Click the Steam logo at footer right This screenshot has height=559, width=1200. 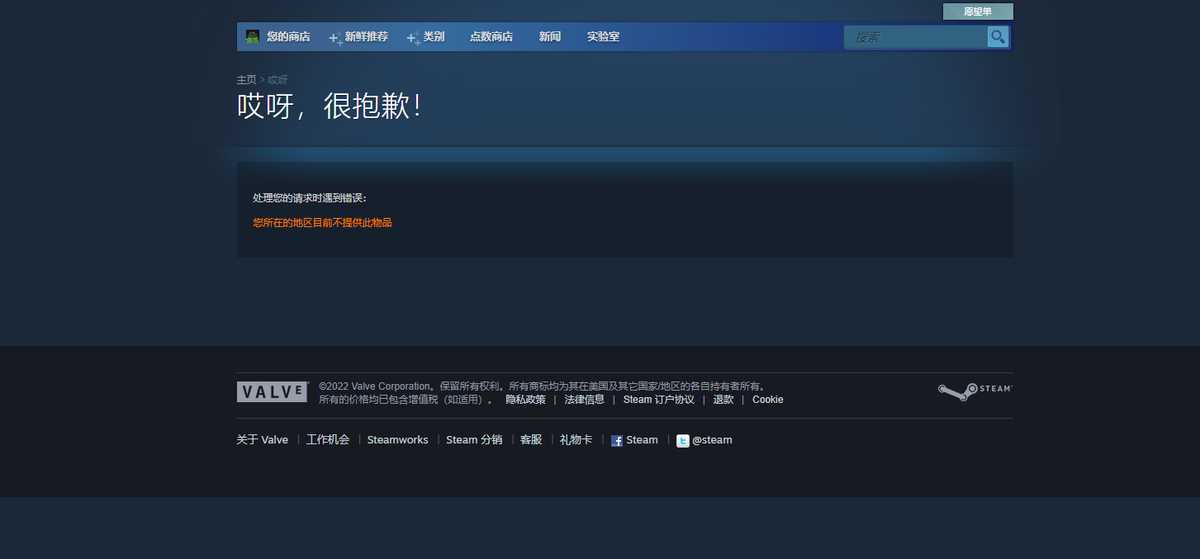coord(974,390)
